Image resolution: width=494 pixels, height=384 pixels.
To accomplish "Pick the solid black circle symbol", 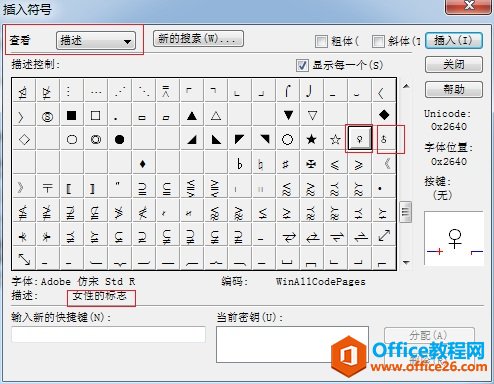I will [x=119, y=139].
